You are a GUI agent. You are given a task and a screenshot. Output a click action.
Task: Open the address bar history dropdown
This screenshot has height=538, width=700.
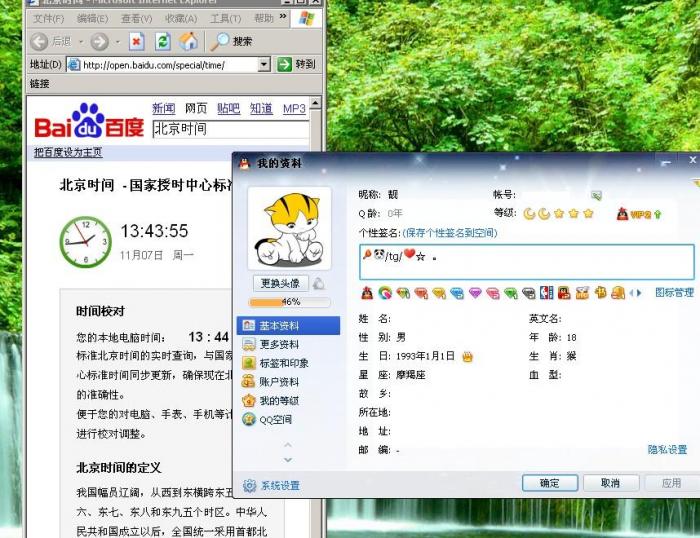[264, 65]
